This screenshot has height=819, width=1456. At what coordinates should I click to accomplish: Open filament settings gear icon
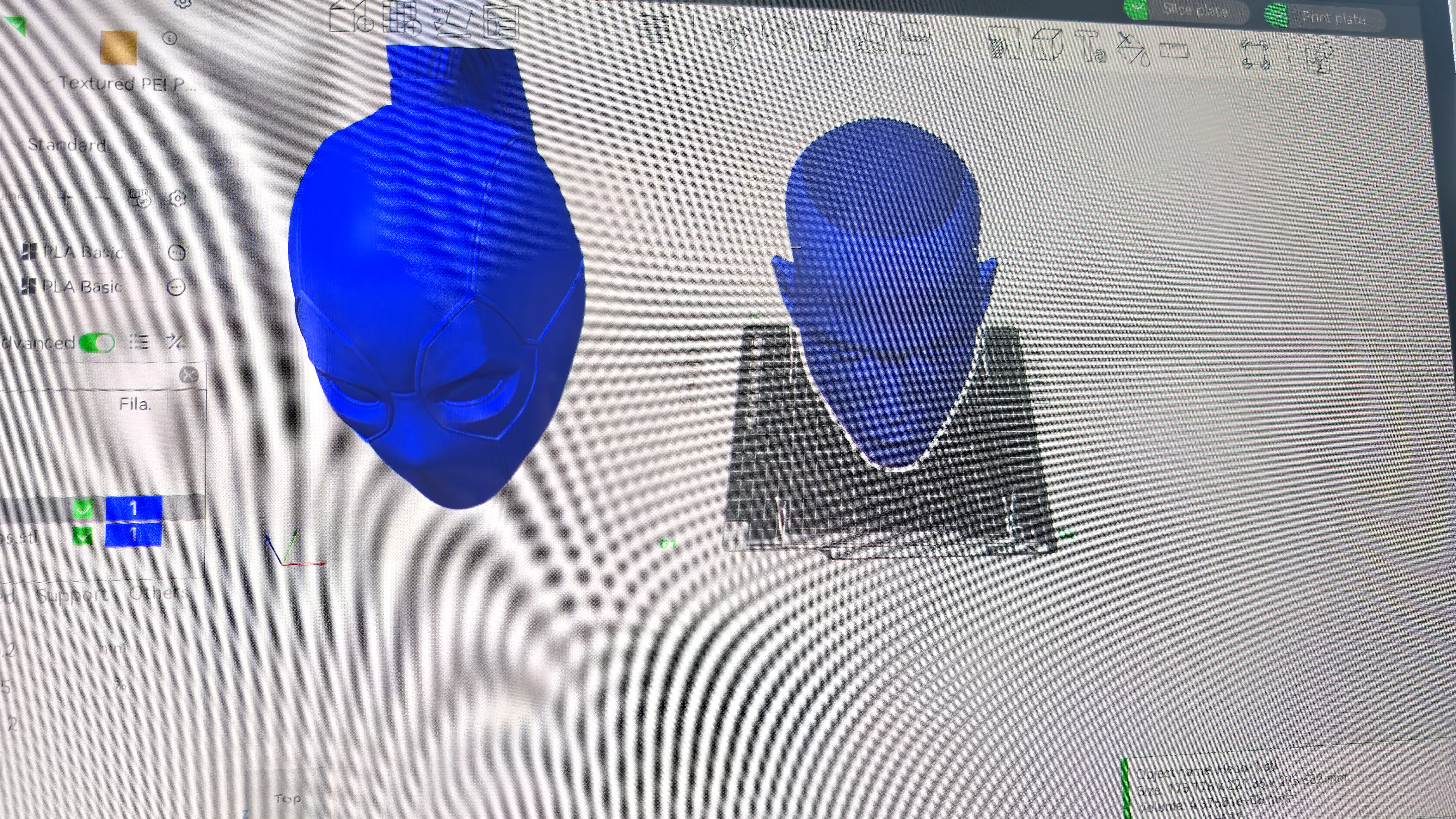(x=177, y=199)
